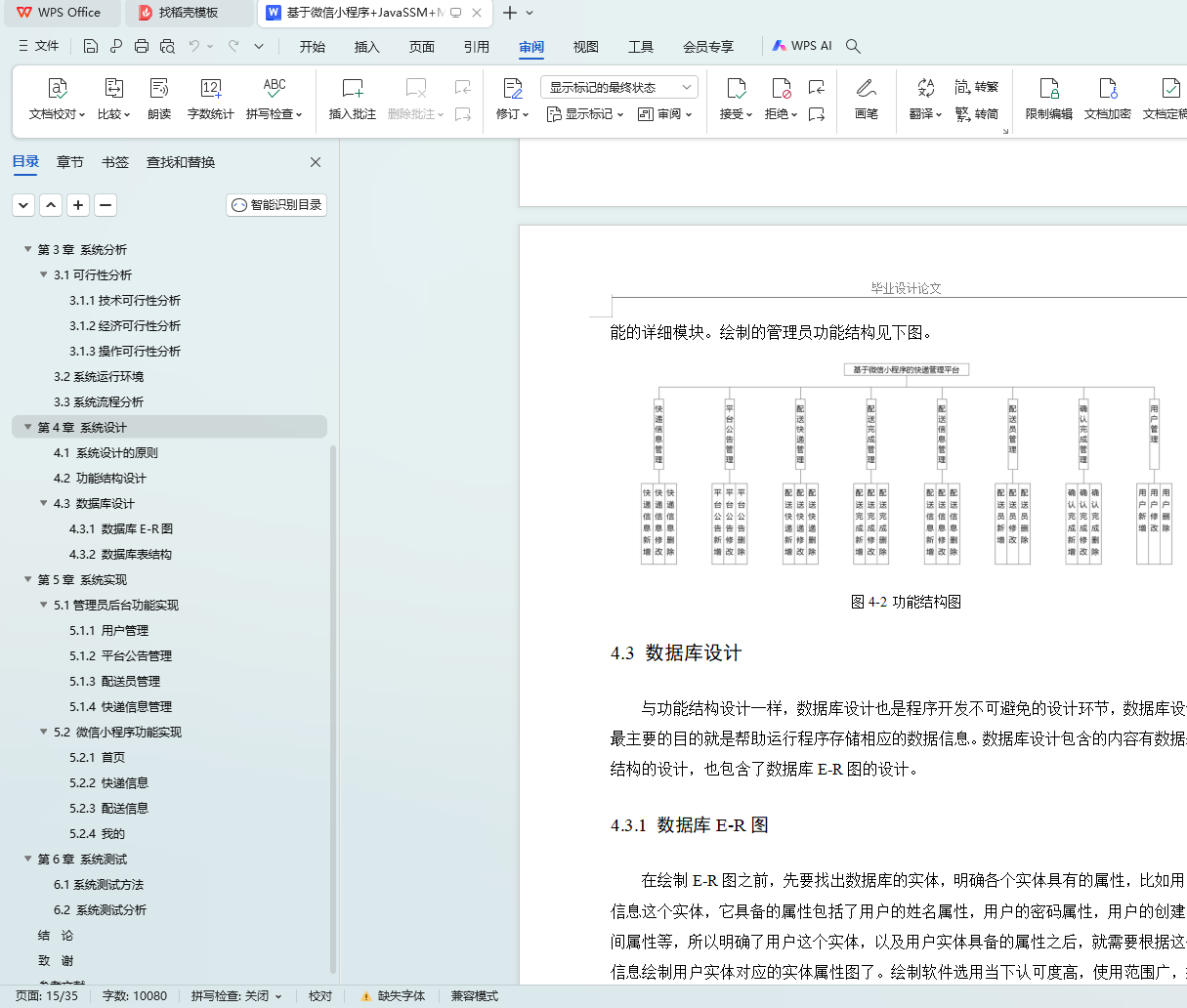Open 字数统计 word count

[x=211, y=100]
